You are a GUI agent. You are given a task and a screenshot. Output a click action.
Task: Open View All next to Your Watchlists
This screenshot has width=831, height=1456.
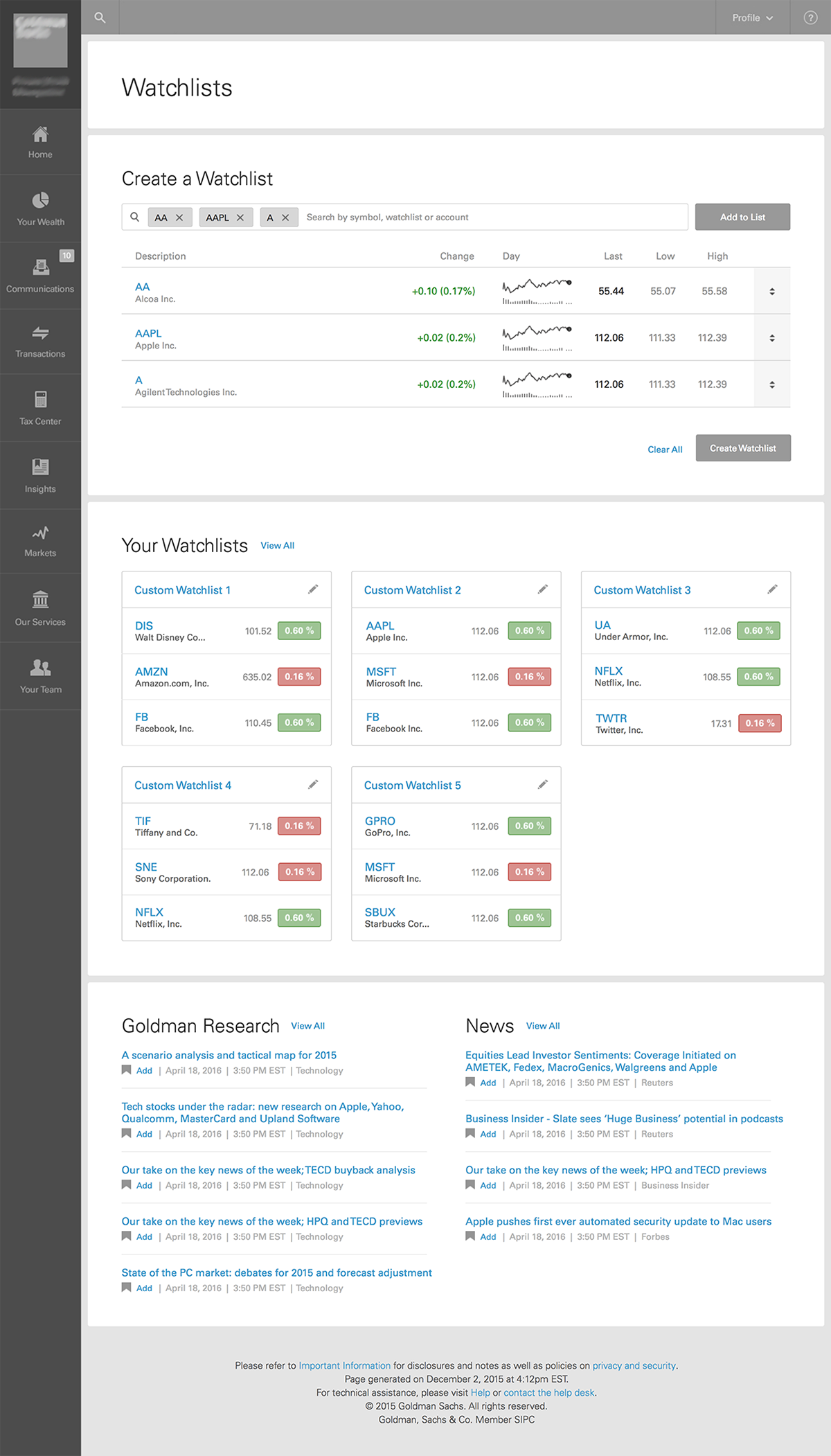pyautogui.click(x=277, y=546)
